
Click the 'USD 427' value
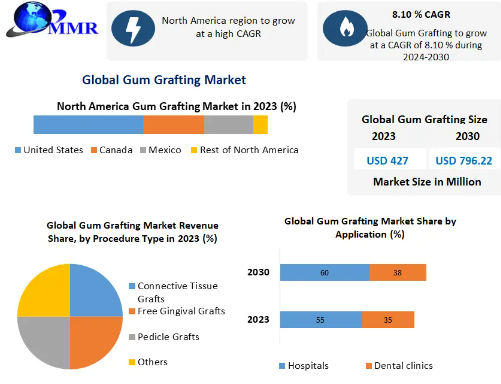pyautogui.click(x=387, y=161)
